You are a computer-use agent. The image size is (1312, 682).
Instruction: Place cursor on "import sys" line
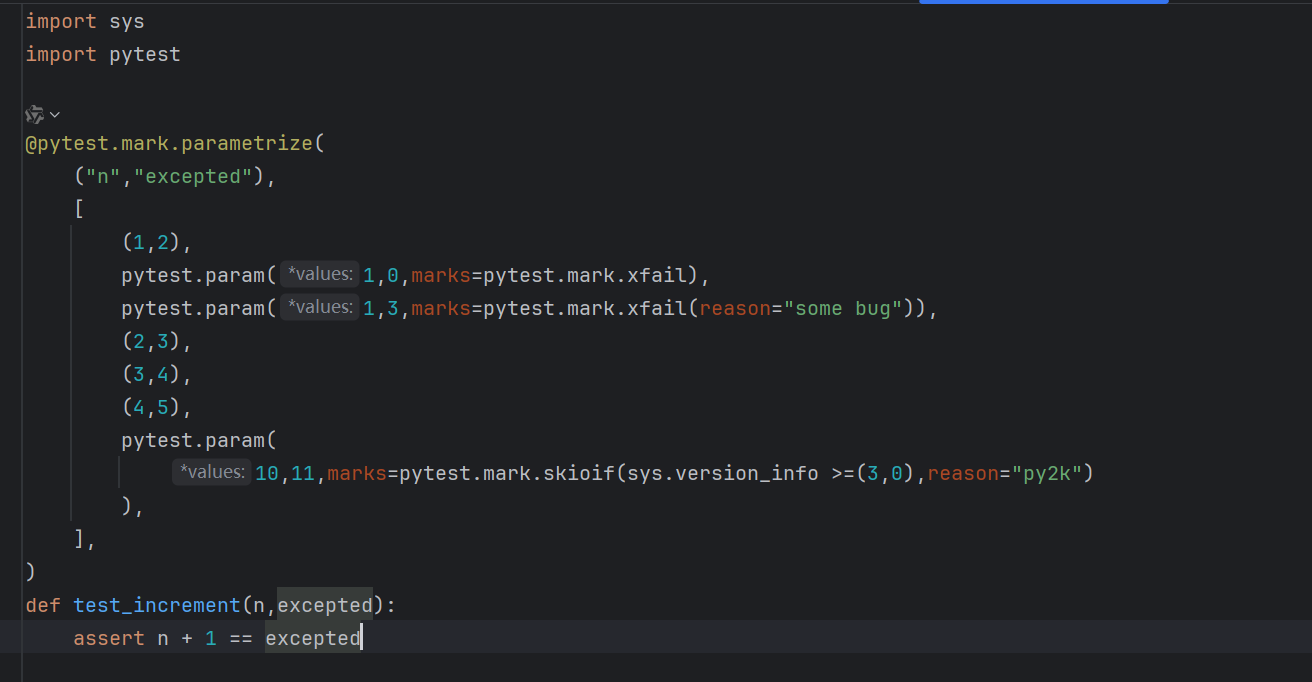point(85,21)
